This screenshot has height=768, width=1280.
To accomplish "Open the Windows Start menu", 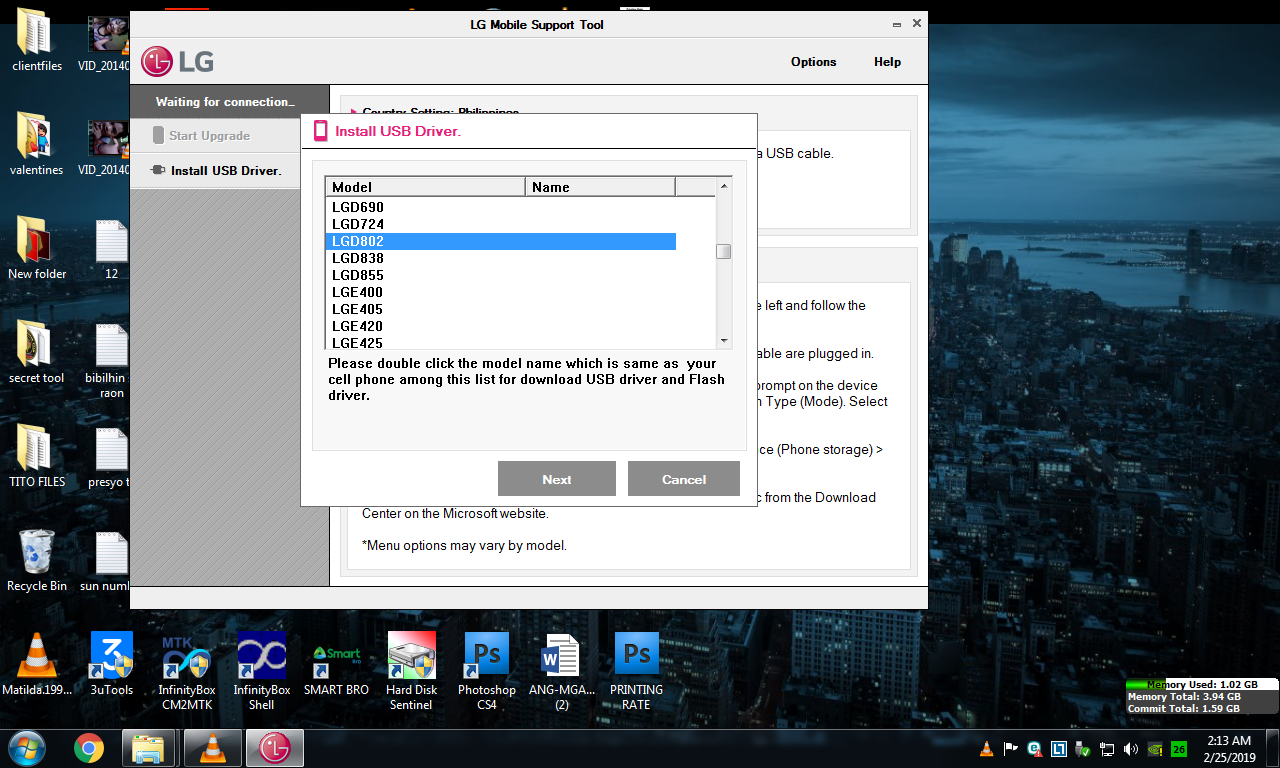I will [25, 748].
